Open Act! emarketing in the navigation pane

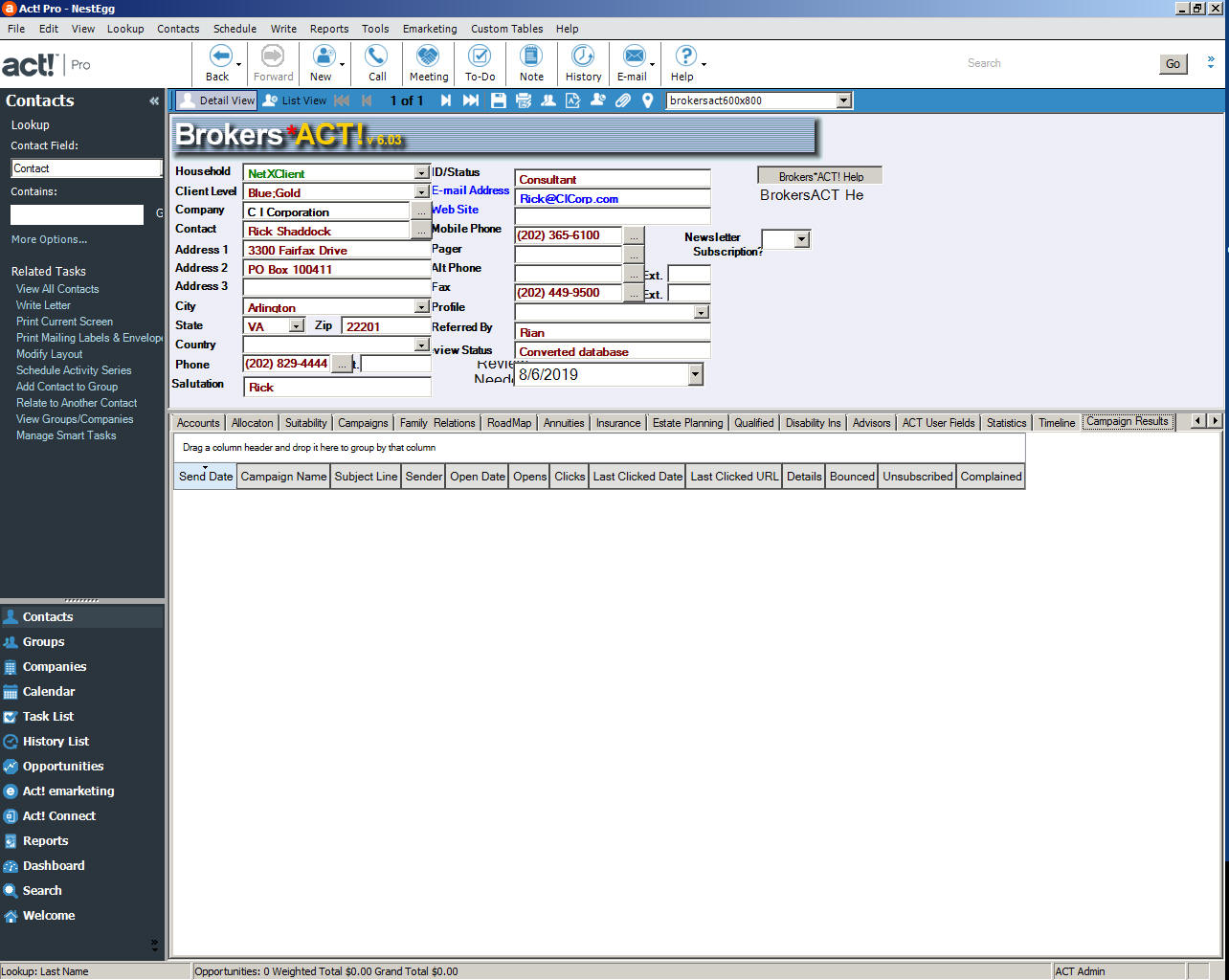click(x=82, y=791)
